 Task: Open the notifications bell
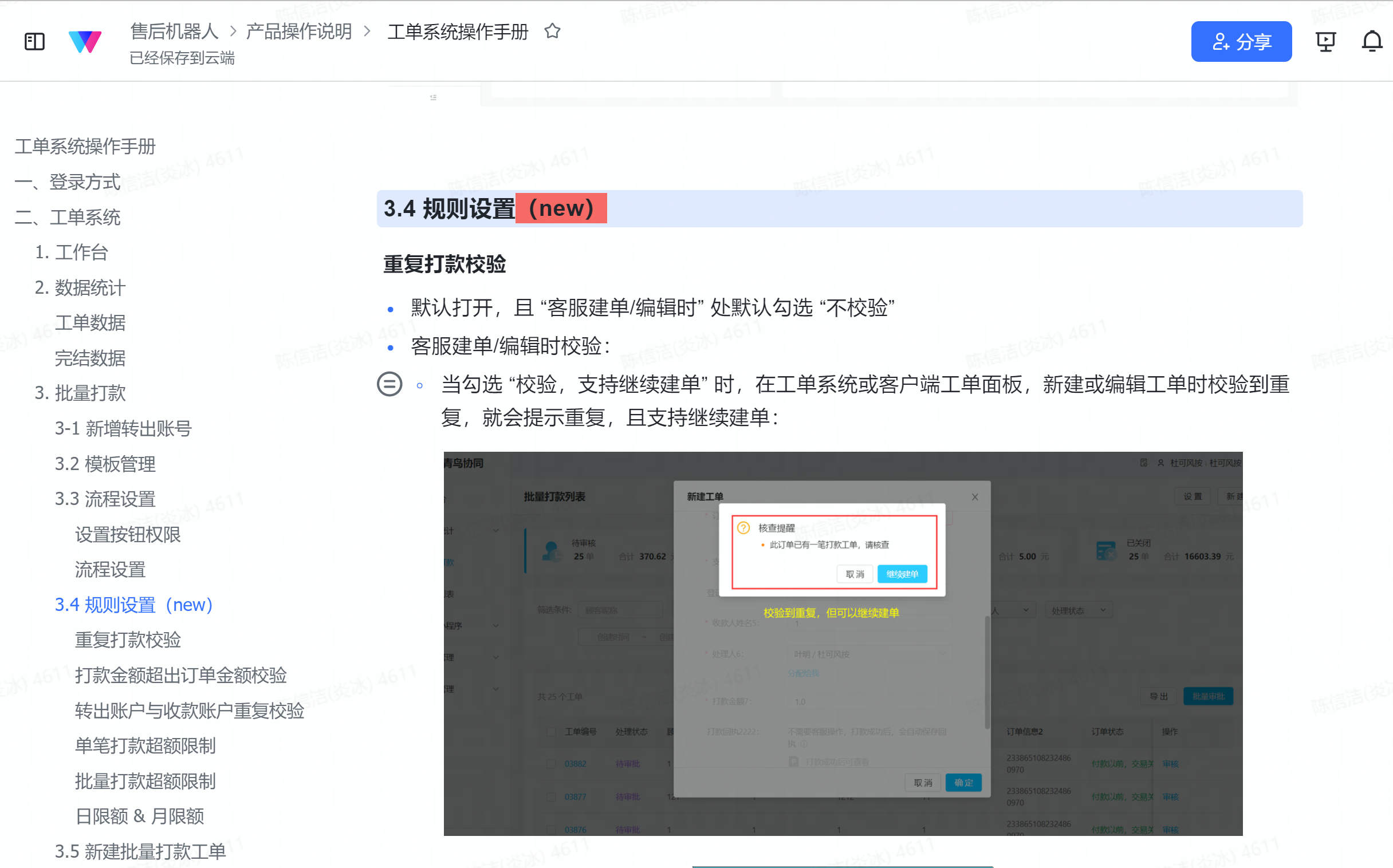coord(1372,41)
